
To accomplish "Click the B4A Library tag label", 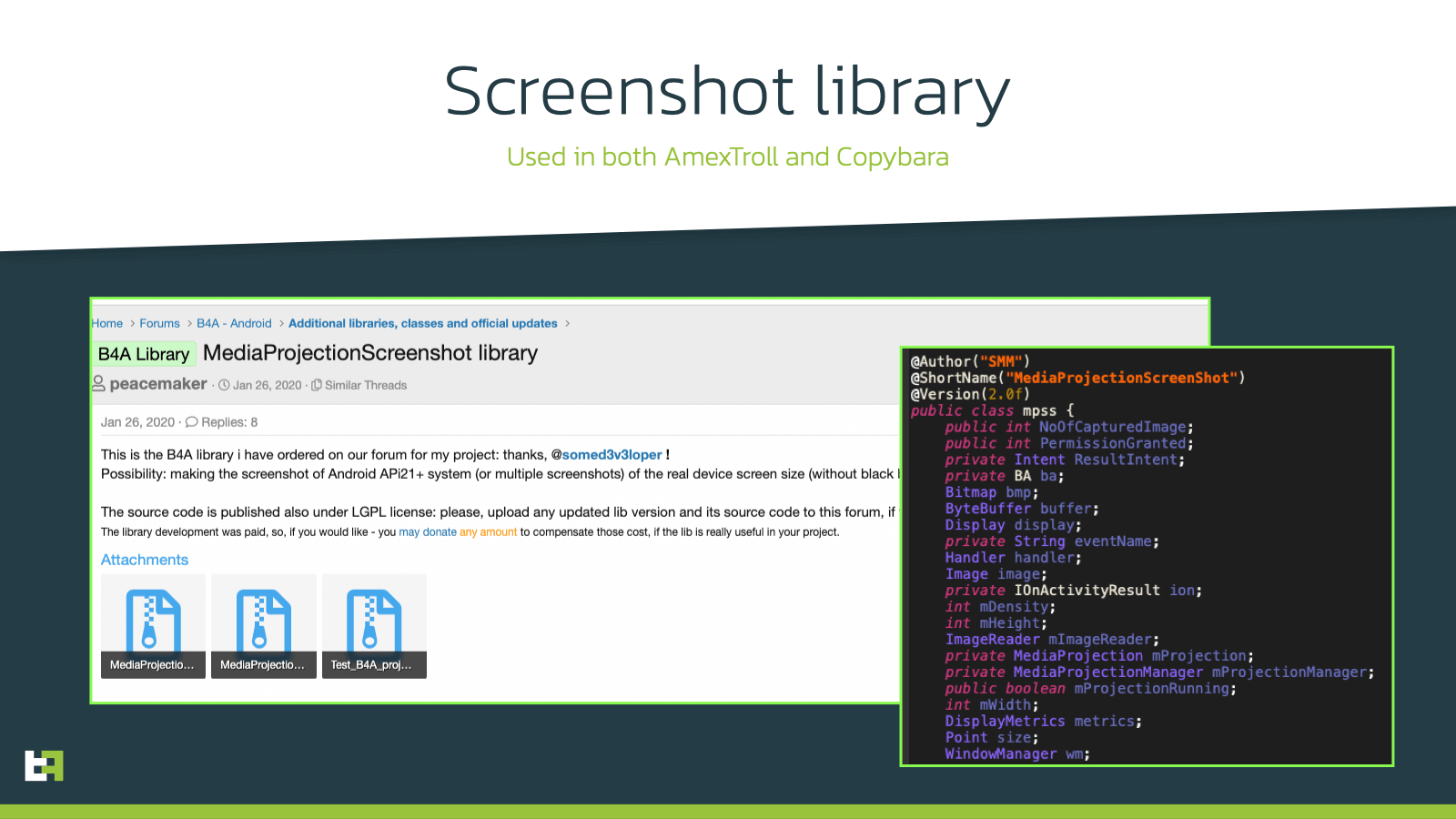I will click(x=144, y=354).
